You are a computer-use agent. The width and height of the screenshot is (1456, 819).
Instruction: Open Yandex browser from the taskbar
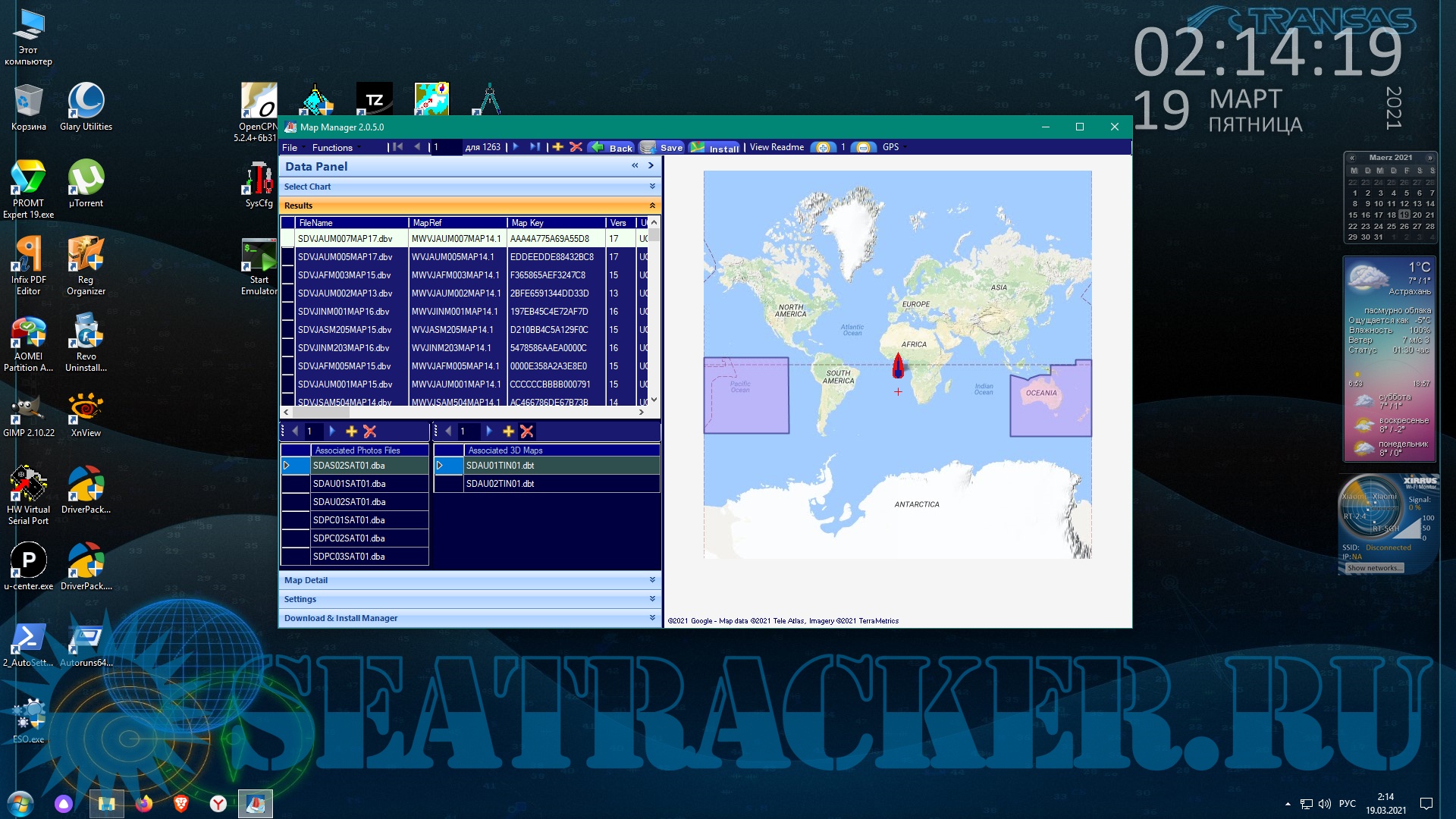[x=218, y=804]
